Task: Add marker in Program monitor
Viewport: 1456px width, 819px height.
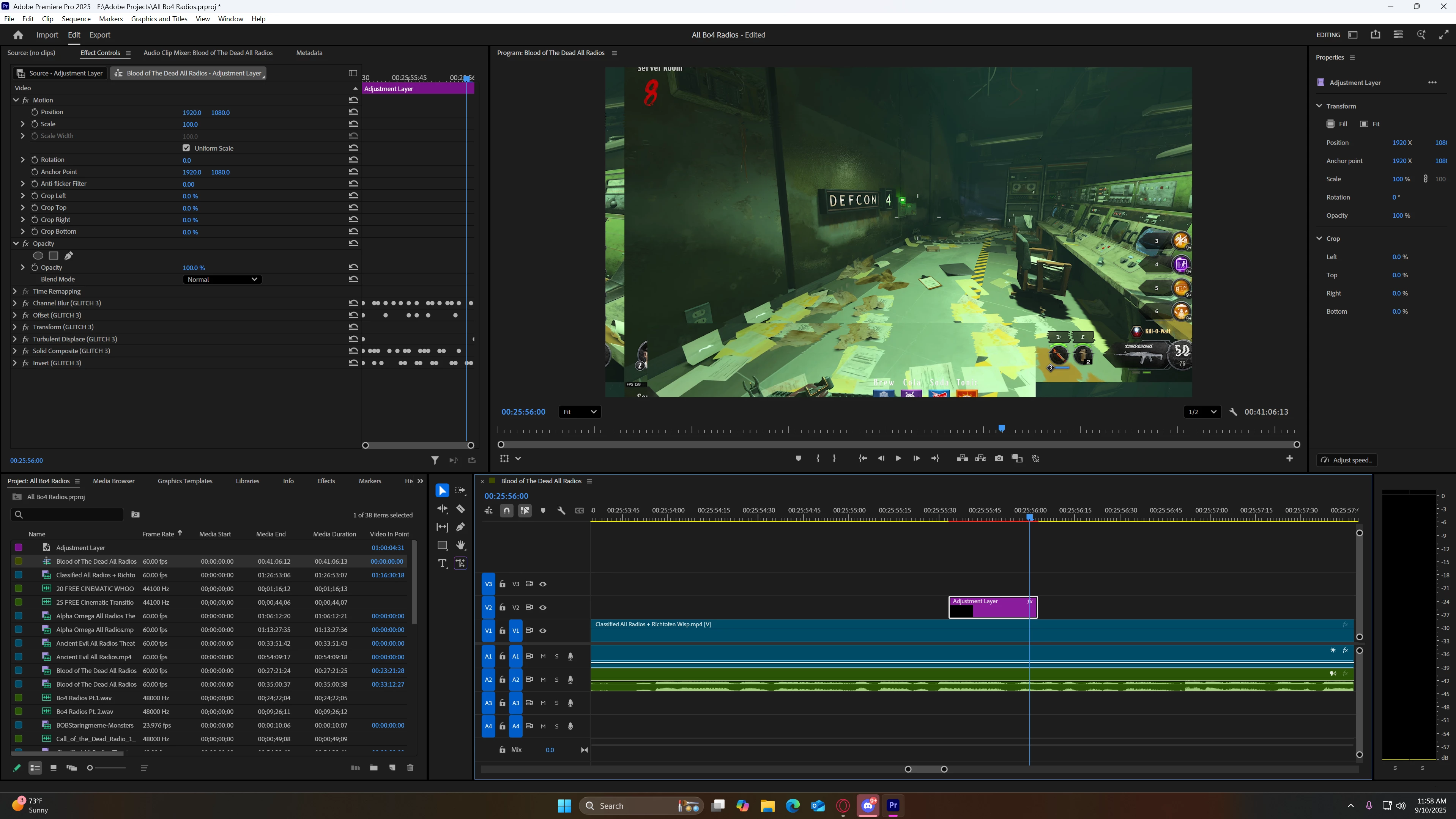Action: [798, 459]
